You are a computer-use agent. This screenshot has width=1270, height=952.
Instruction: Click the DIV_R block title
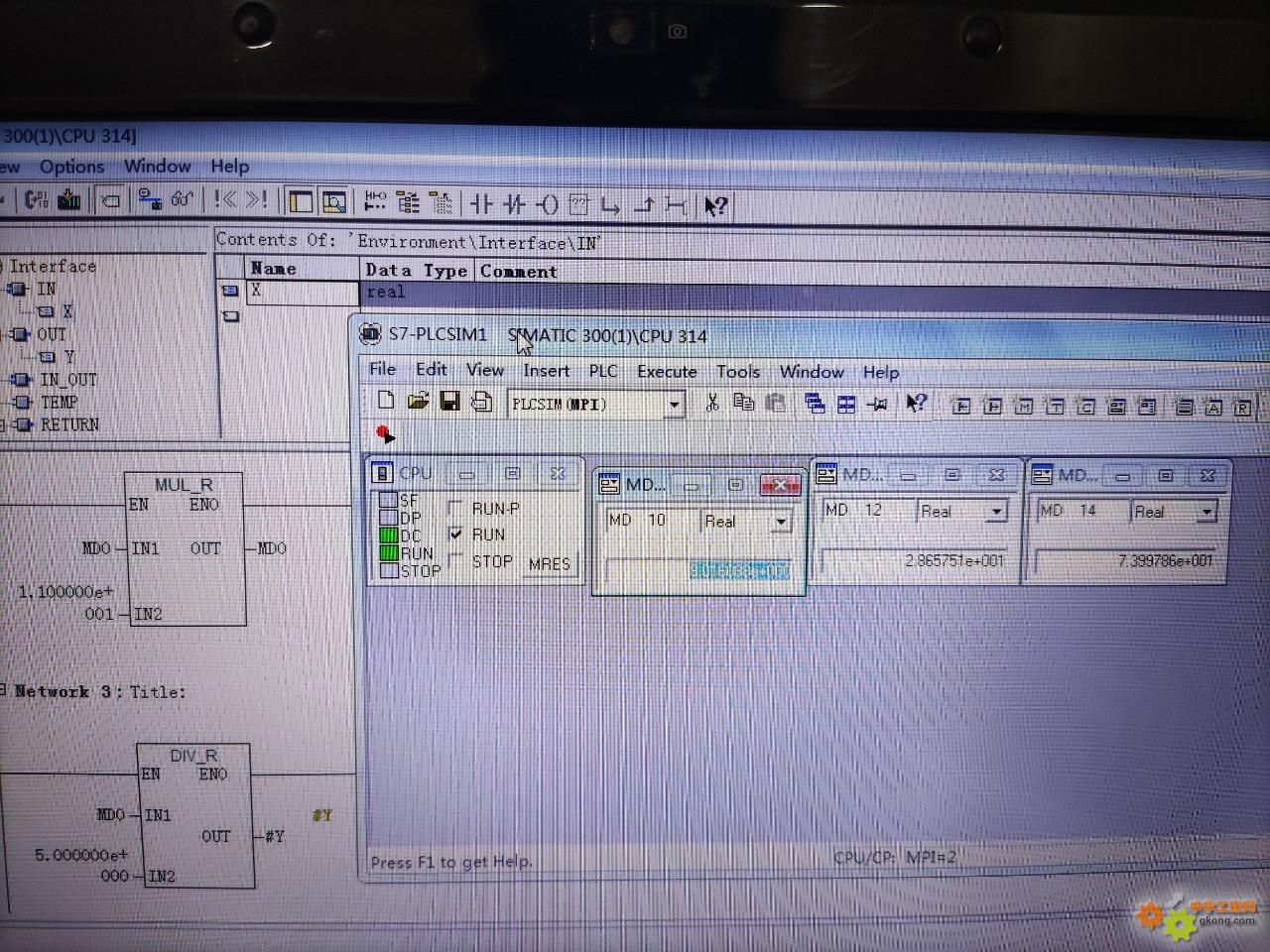pyautogui.click(x=193, y=756)
